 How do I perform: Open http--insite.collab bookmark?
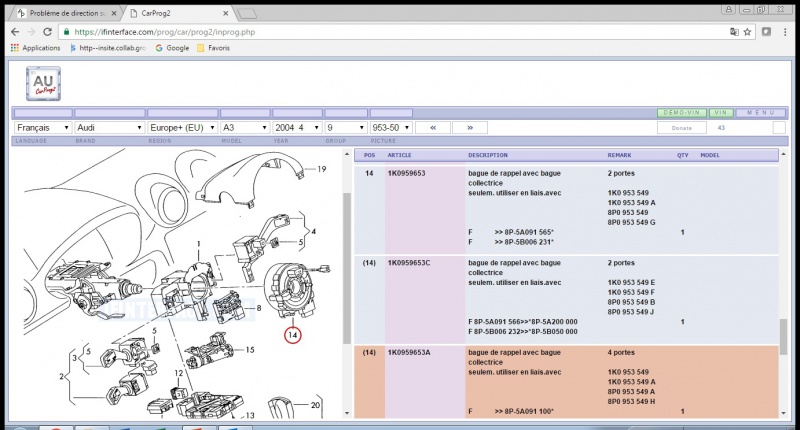[108, 48]
